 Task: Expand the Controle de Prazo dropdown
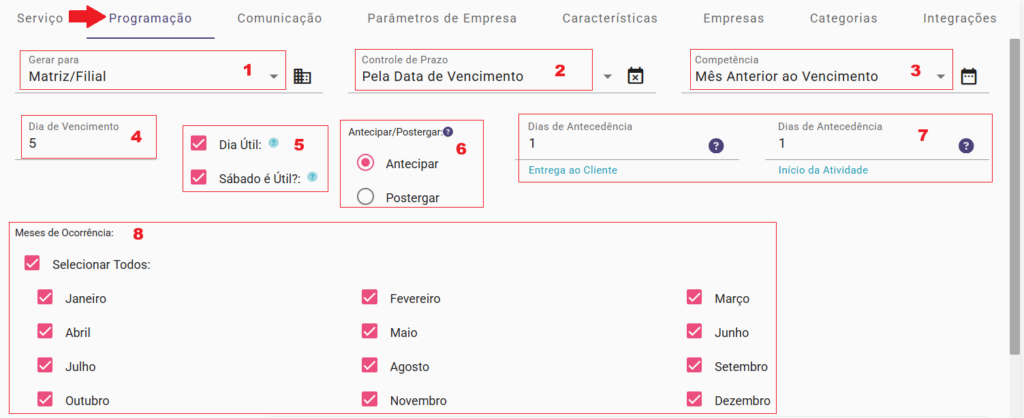click(606, 77)
